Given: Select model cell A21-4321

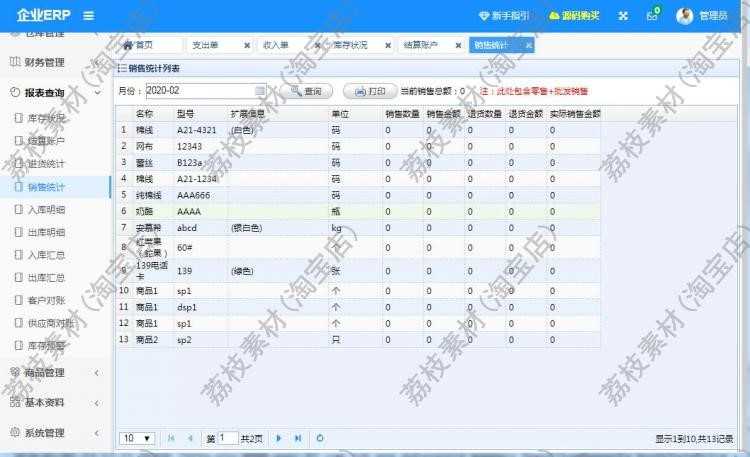Looking at the screenshot, I should click(x=197, y=130).
